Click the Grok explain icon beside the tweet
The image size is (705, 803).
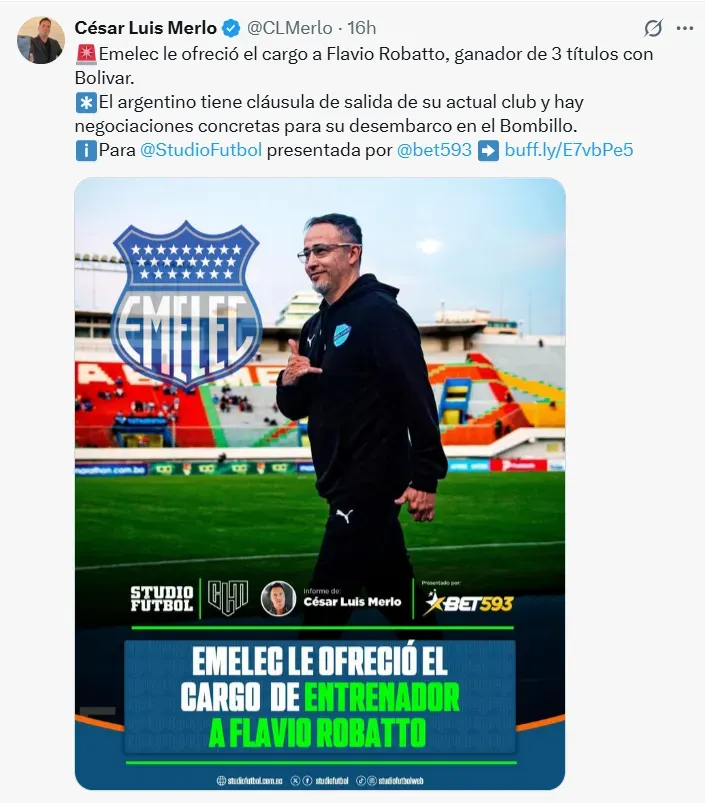(x=653, y=28)
